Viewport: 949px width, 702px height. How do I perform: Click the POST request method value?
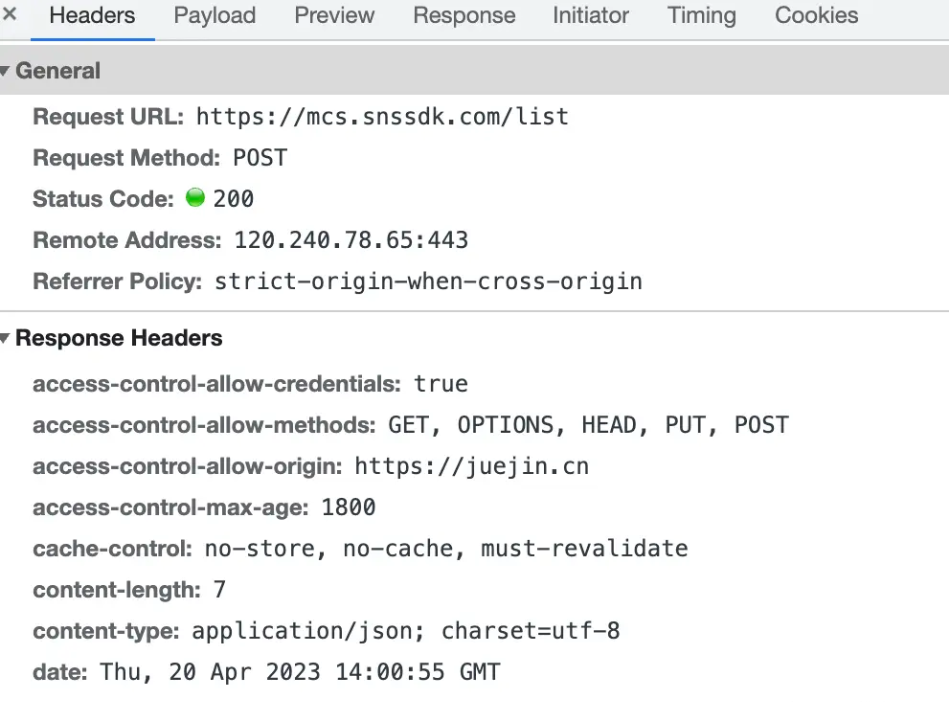click(x=259, y=158)
